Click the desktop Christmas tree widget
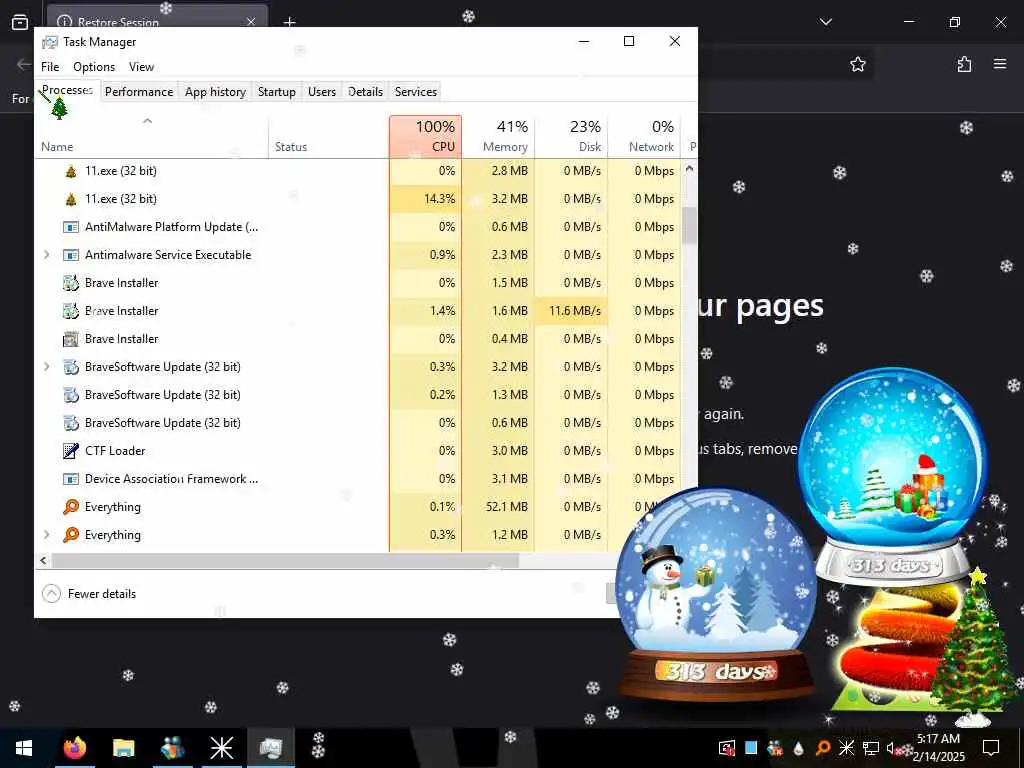The image size is (1024, 768). (974, 647)
